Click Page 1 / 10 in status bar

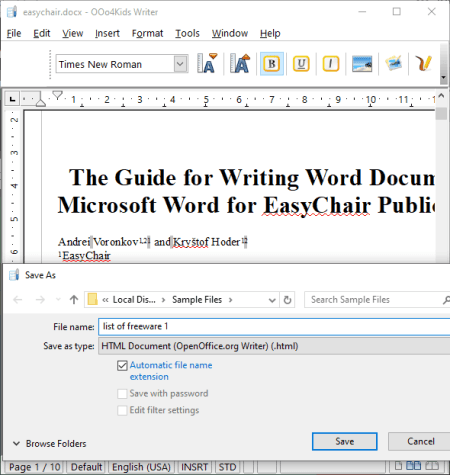[x=35, y=467]
